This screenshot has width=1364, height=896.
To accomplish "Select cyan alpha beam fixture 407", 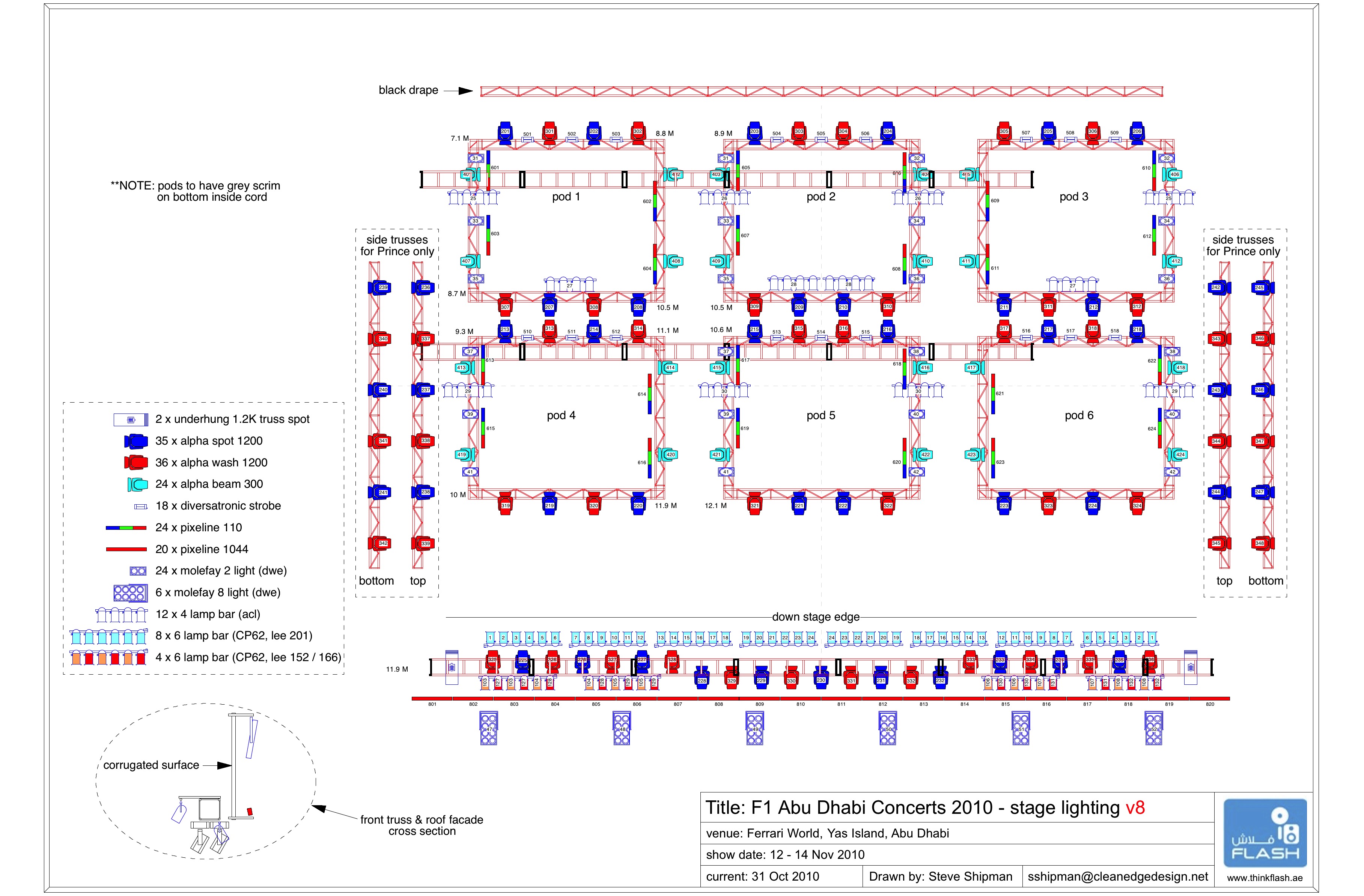I will 470,261.
